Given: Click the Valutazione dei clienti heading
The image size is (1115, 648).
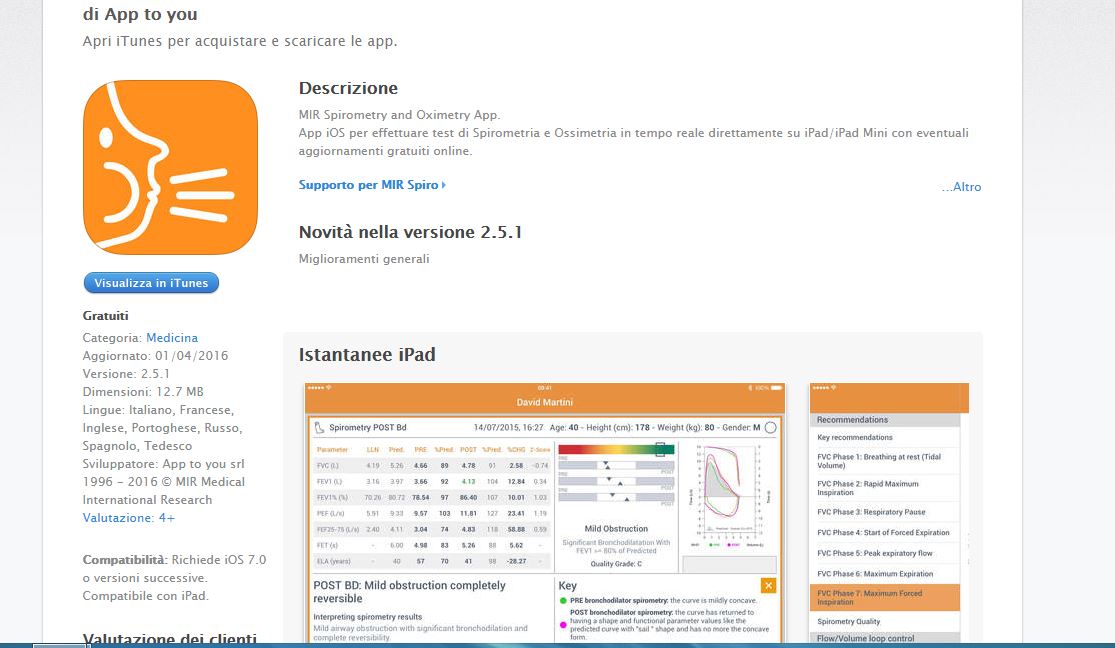Looking at the screenshot, I should 169,639.
